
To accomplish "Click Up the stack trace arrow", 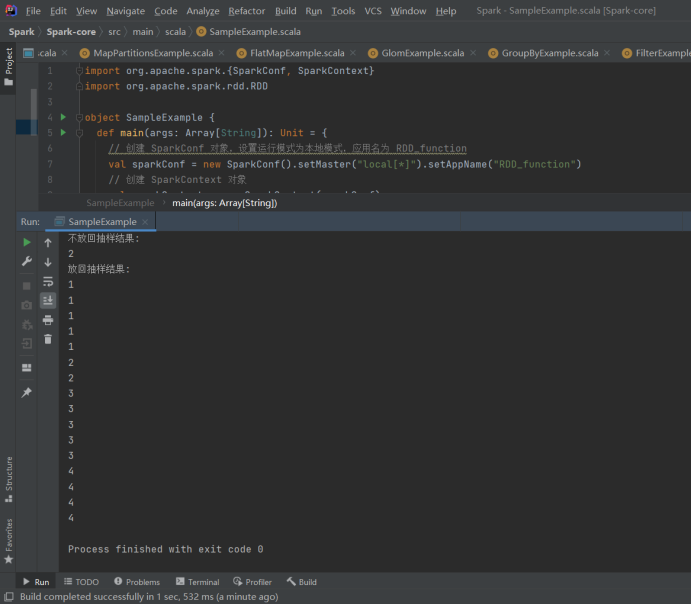I will click(48, 243).
